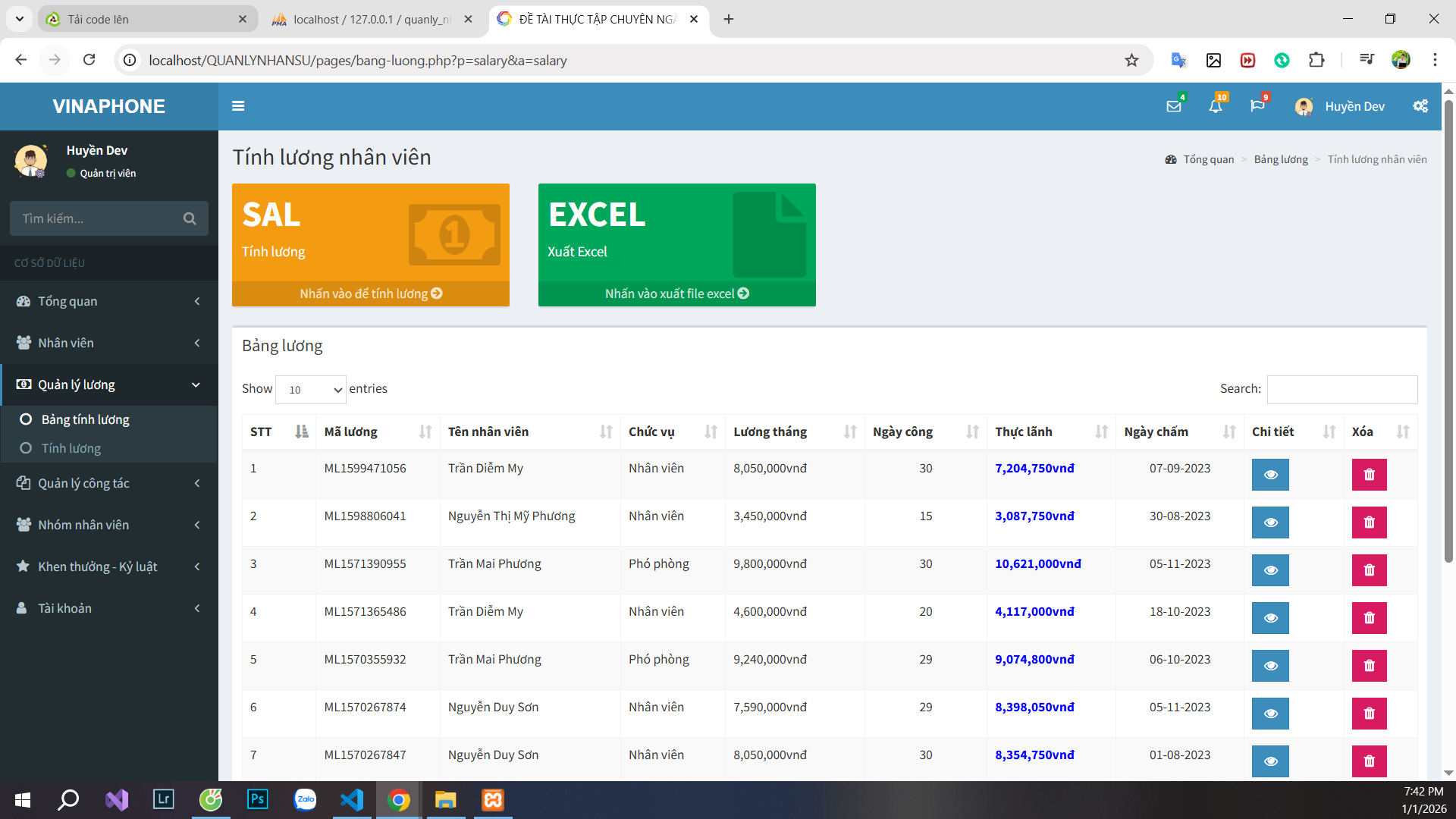This screenshot has width=1456, height=819.
Task: Collapse the Quản lý lương menu
Action: (109, 384)
